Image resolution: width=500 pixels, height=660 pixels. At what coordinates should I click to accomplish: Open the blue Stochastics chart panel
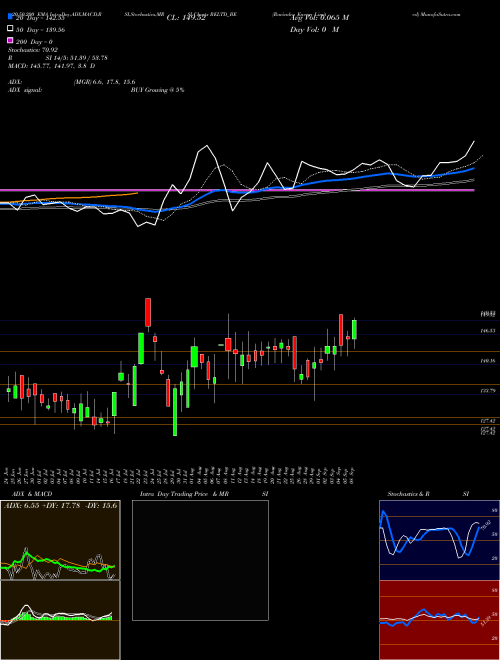[439, 540]
